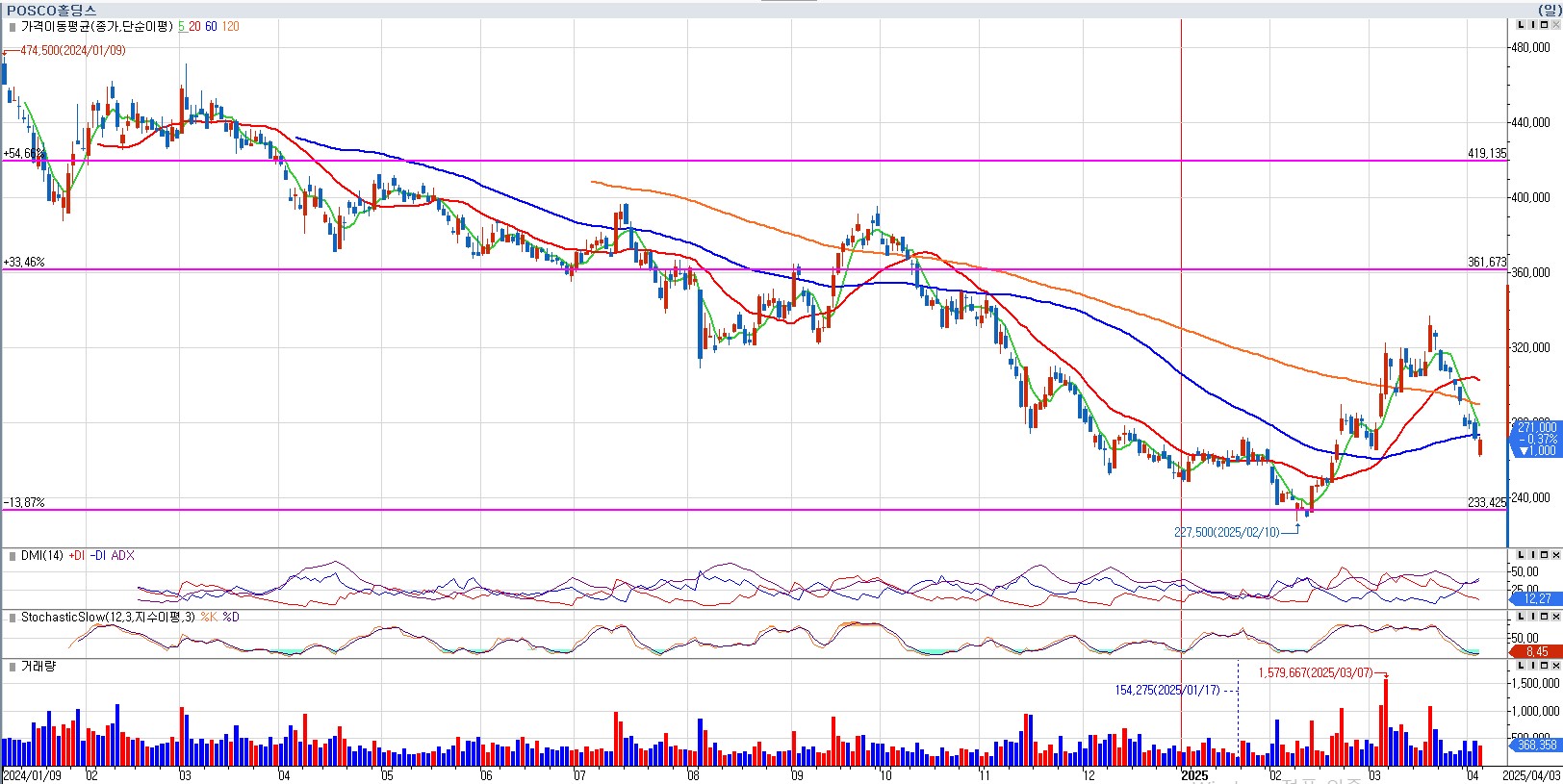The image size is (1563, 784).
Task: Select the 120-day moving average legend
Action: (231, 27)
